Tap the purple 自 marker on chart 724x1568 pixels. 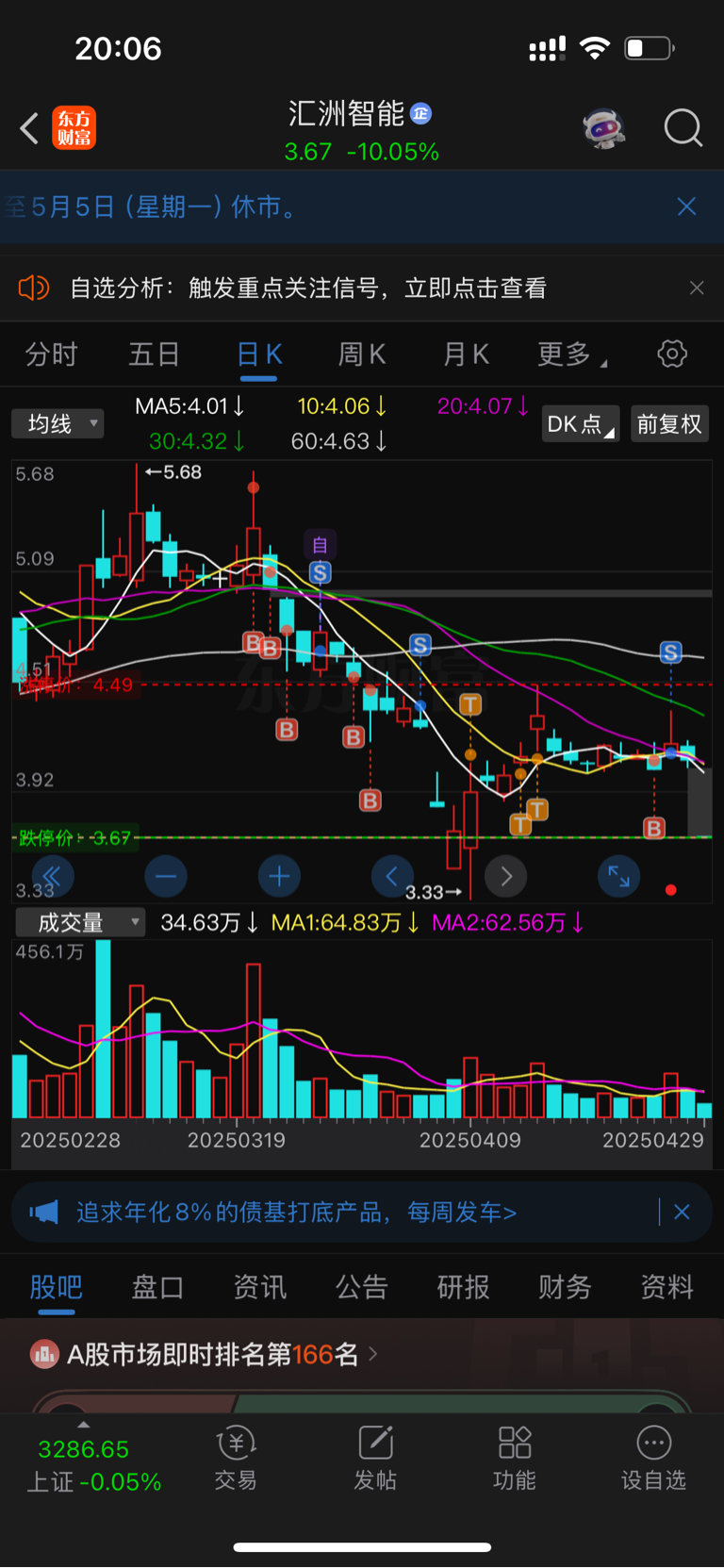[x=320, y=544]
